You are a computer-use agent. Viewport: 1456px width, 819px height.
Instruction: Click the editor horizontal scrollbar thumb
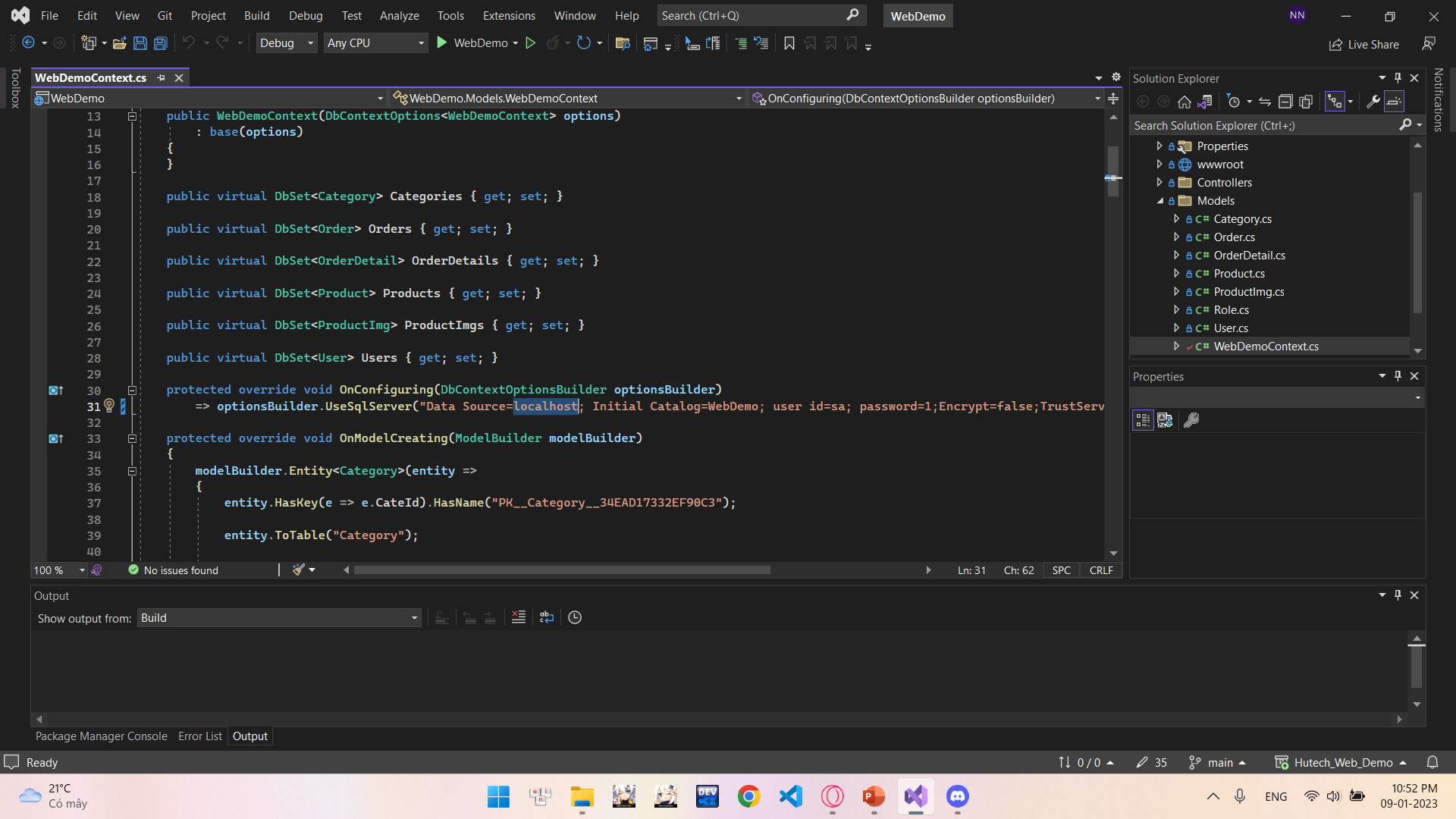(562, 570)
